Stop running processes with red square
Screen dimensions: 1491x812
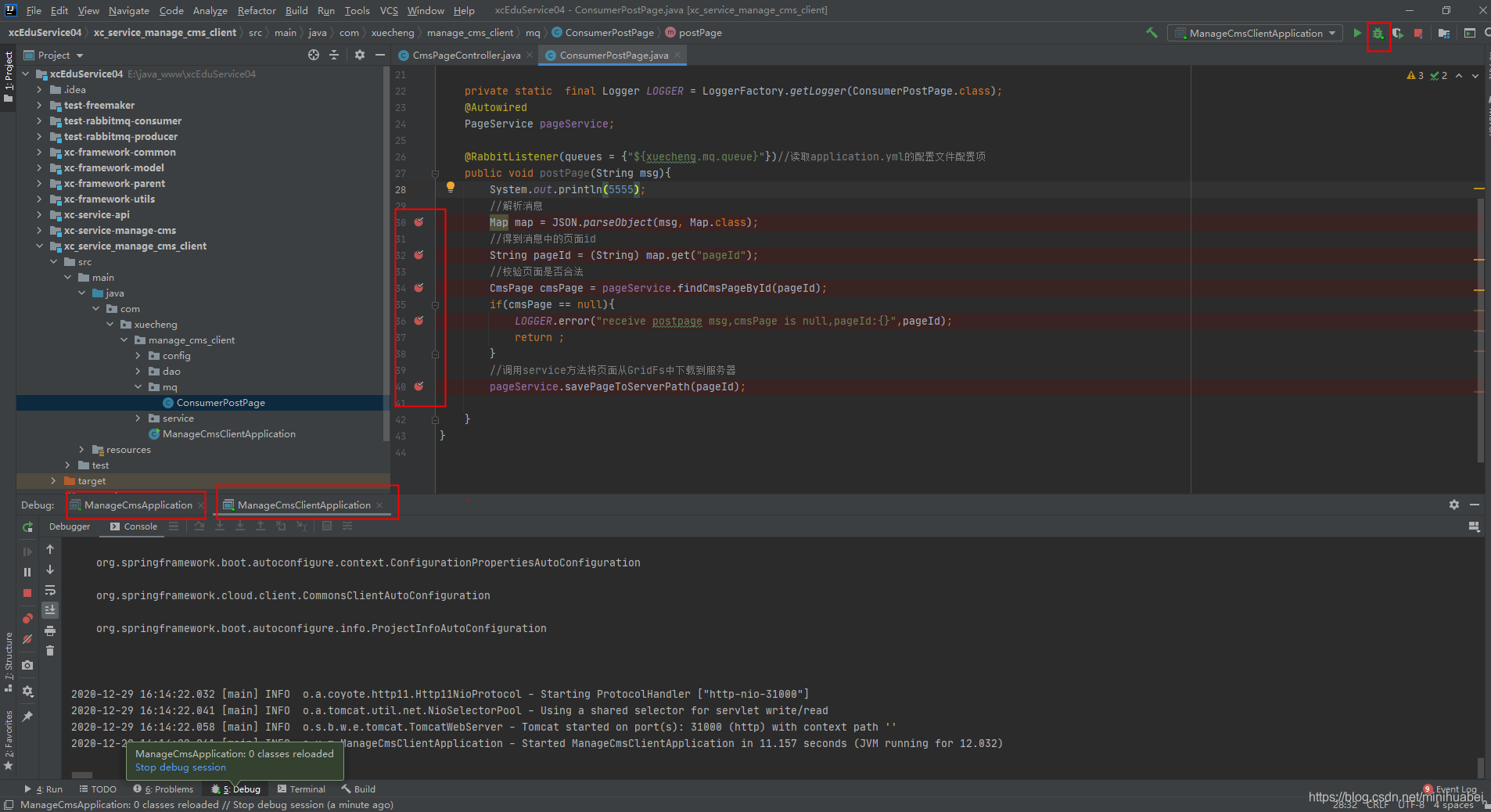tap(1418, 33)
